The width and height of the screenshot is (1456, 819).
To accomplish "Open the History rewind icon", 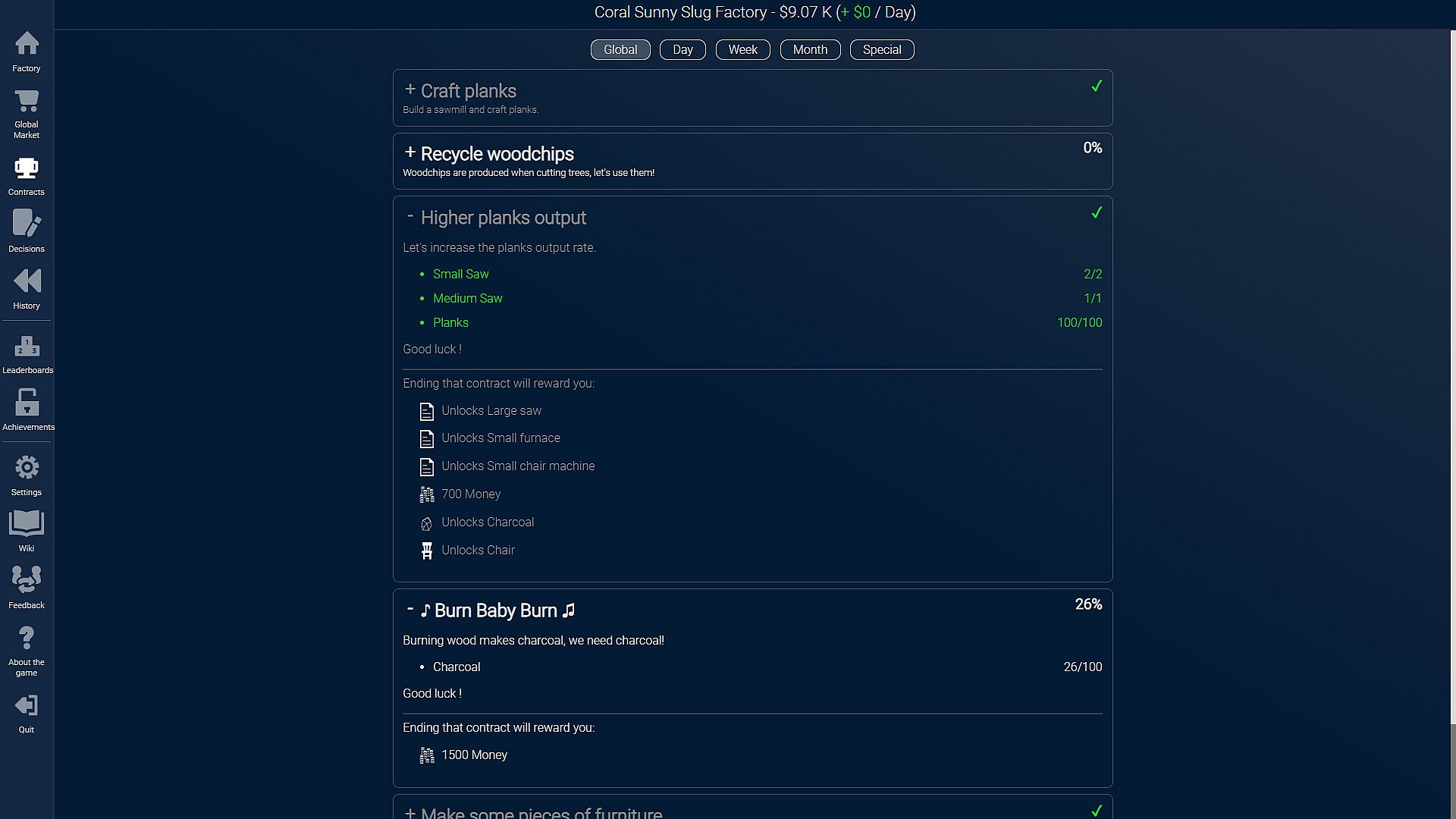I will pyautogui.click(x=27, y=281).
